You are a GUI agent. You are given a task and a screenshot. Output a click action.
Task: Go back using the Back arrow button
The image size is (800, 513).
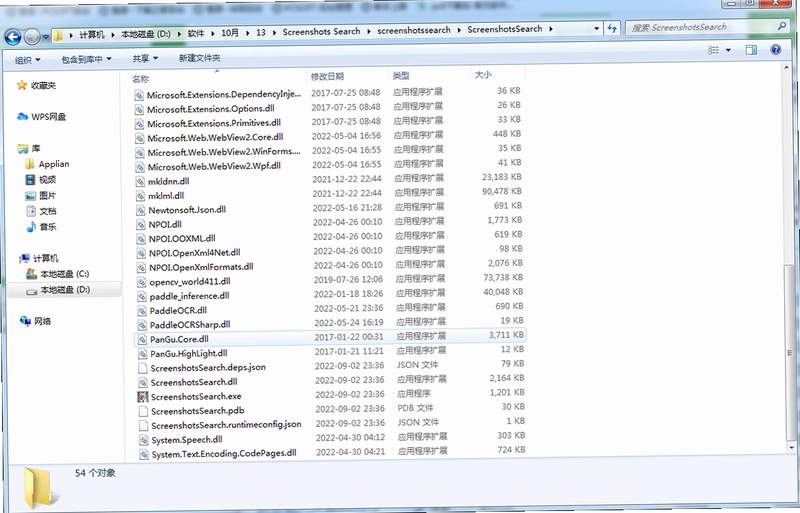13,37
